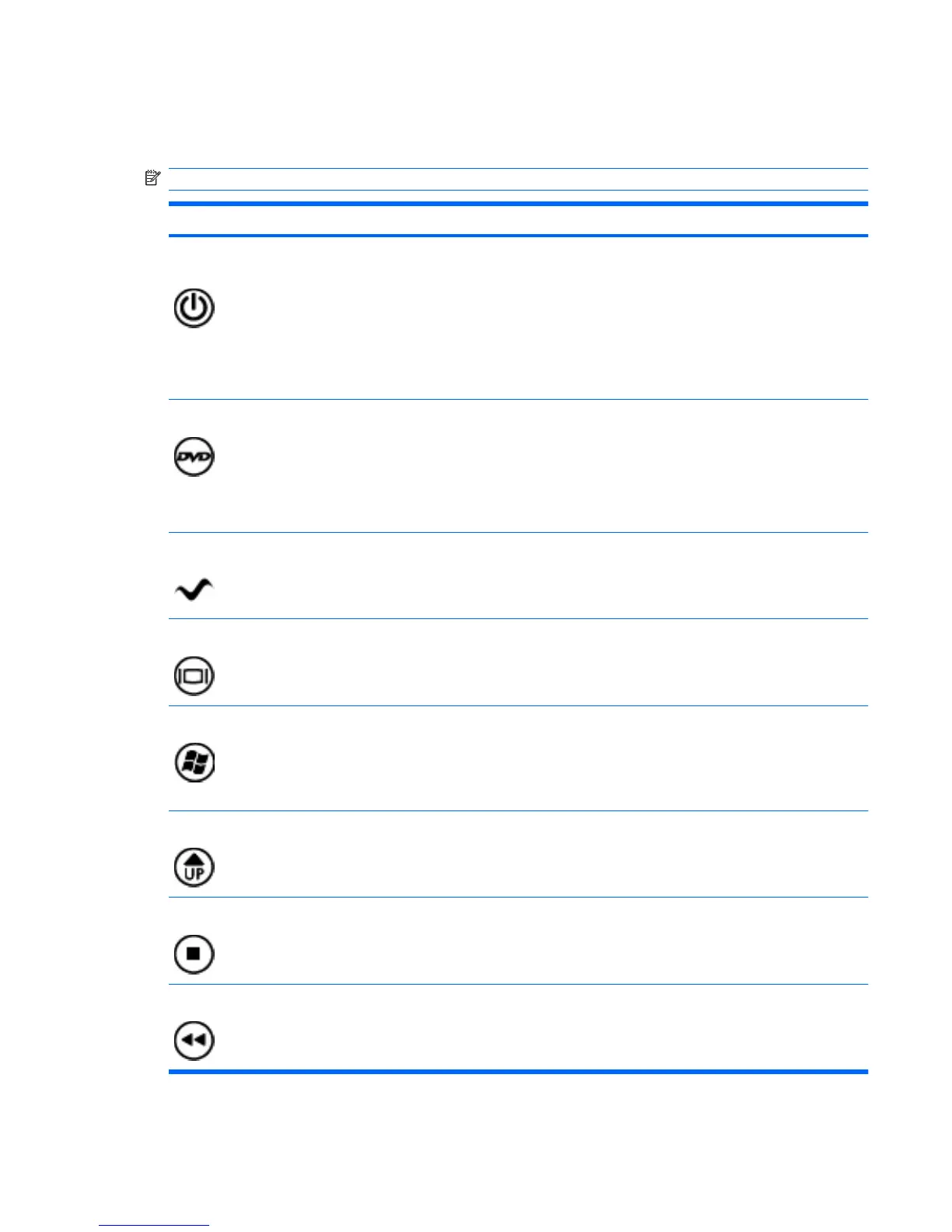Select the DVD button icon

tap(194, 457)
